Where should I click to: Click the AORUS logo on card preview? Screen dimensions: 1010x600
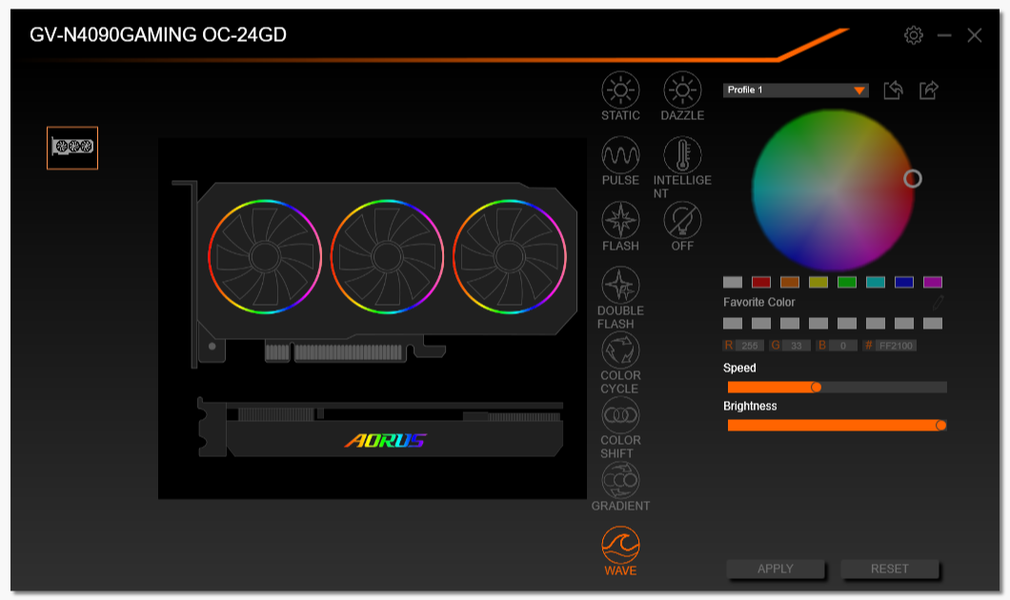coord(385,441)
